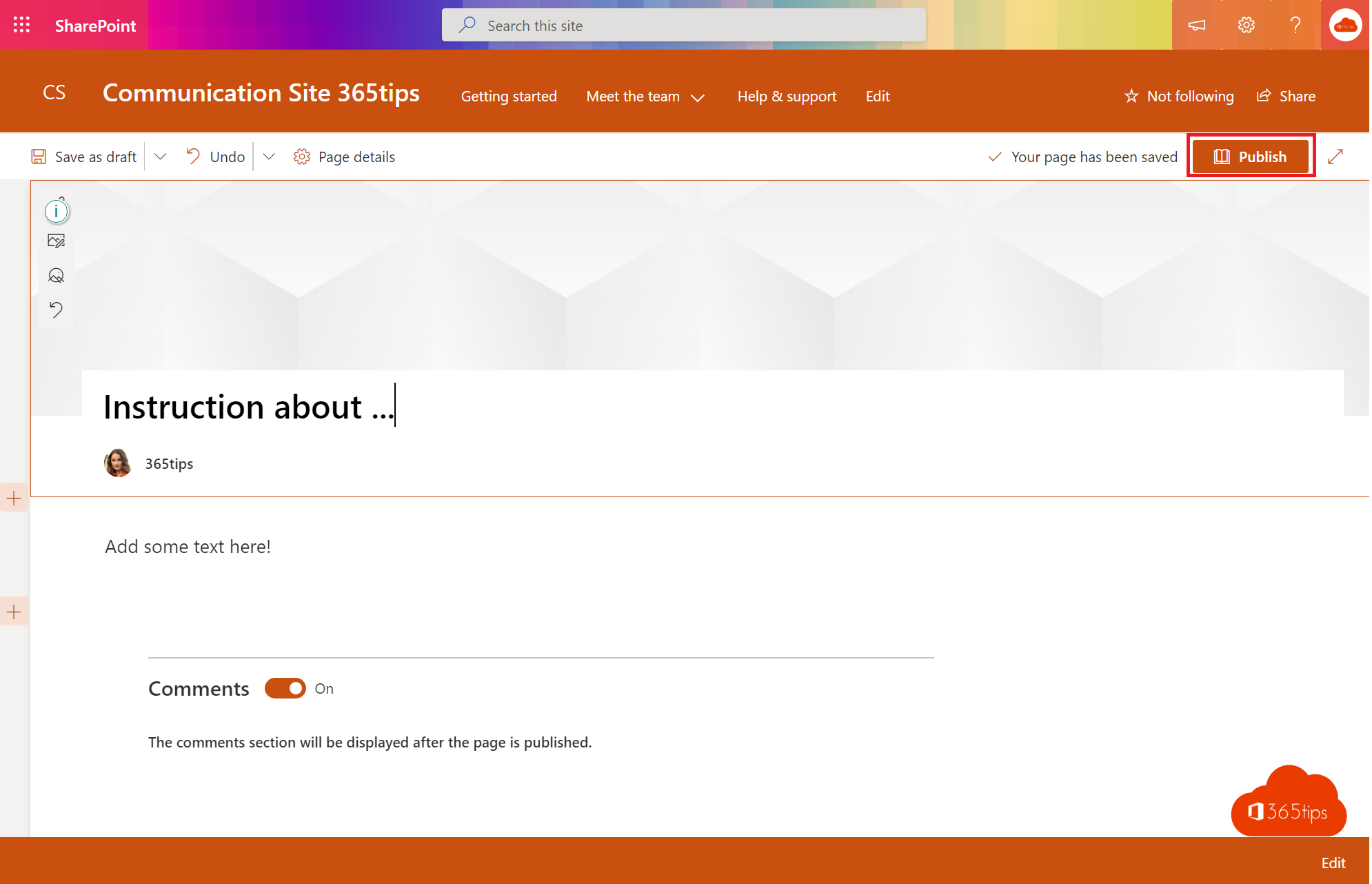The height and width of the screenshot is (884, 1372).
Task: Click the Undo icon
Action: (194, 156)
